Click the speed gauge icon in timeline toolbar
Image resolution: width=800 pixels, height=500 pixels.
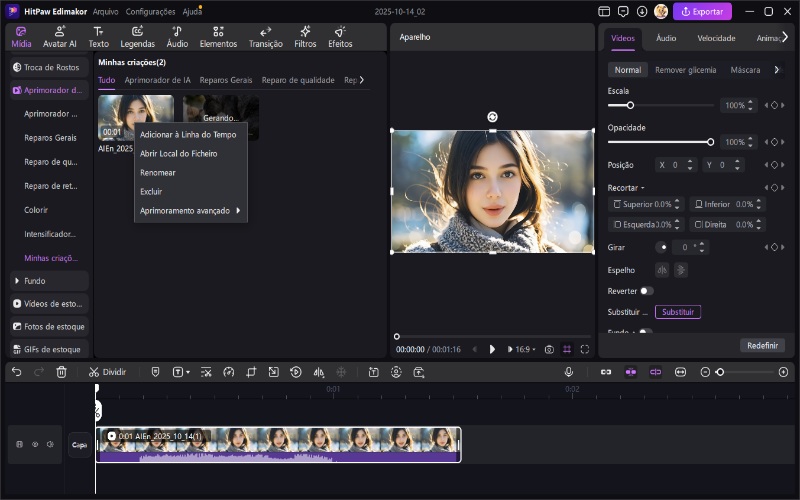(229, 372)
